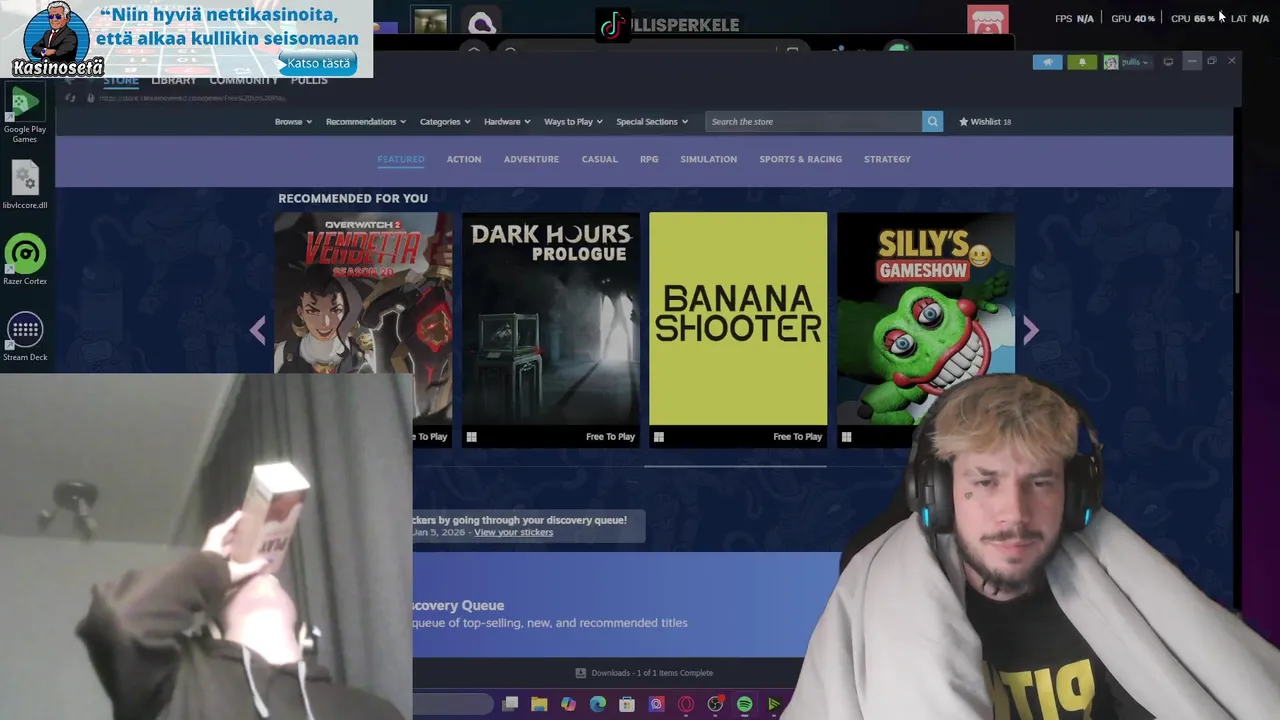Screen dimensions: 1280x720
Task: Click the Steam window vertical scrollbar
Action: (x=1237, y=262)
